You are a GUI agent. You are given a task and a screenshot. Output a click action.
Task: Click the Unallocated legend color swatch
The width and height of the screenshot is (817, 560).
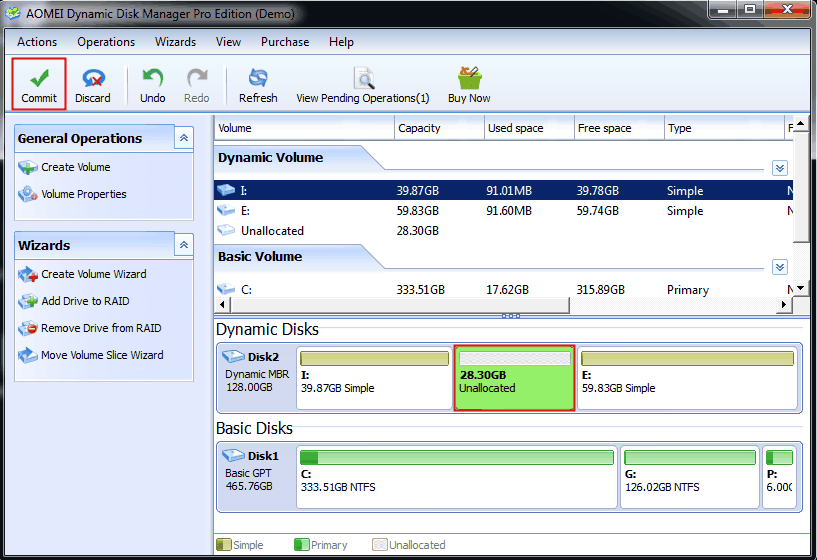[380, 545]
